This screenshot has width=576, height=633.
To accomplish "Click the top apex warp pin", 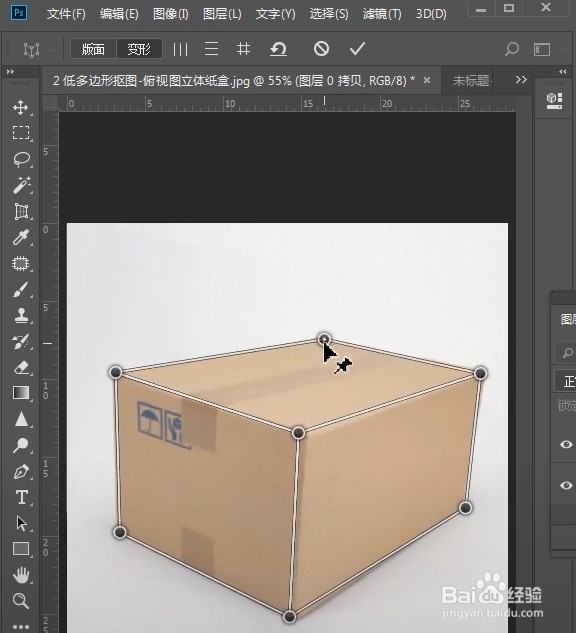I will (x=324, y=339).
